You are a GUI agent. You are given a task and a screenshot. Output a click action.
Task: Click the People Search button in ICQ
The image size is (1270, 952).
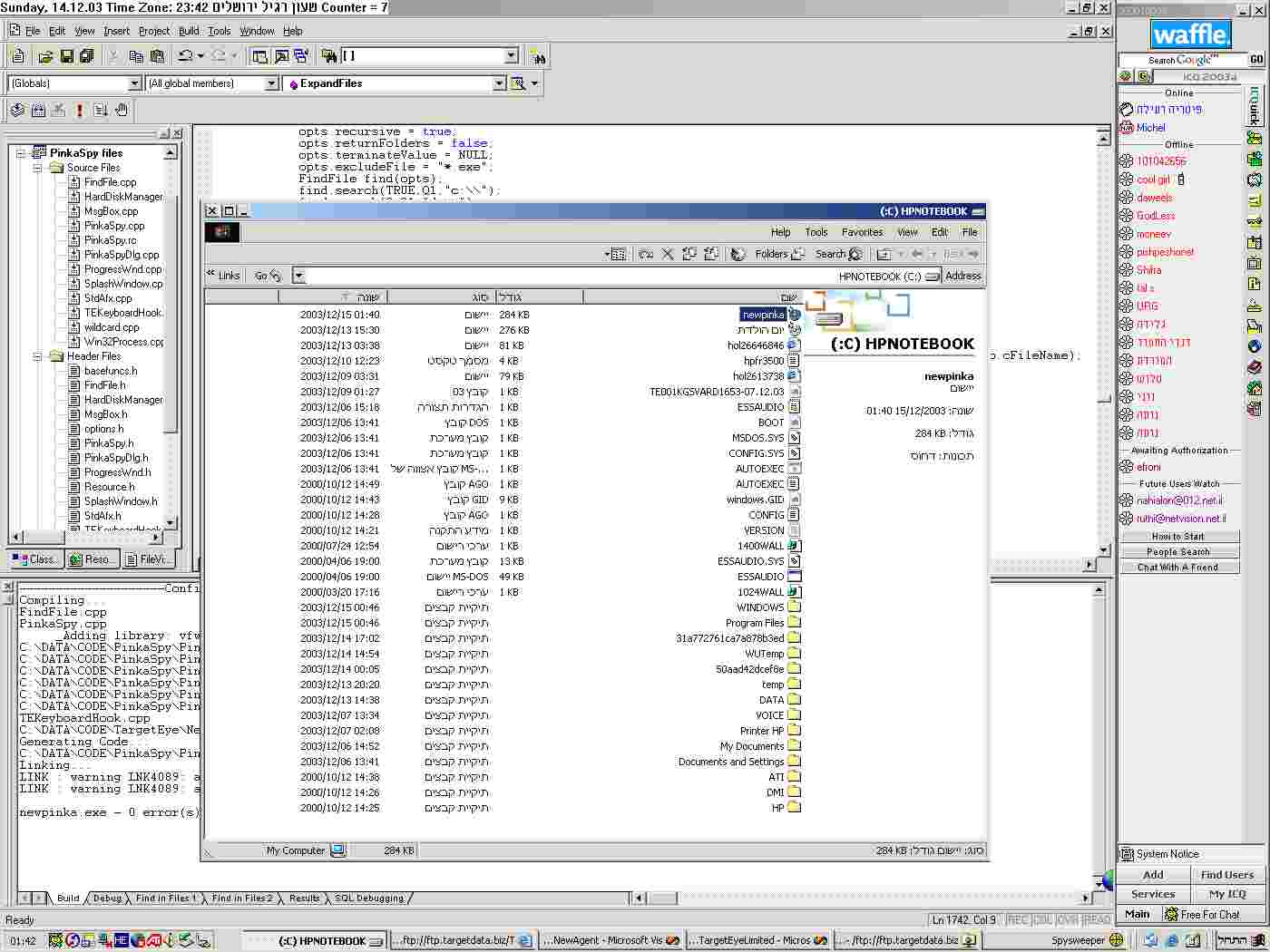coord(1177,552)
